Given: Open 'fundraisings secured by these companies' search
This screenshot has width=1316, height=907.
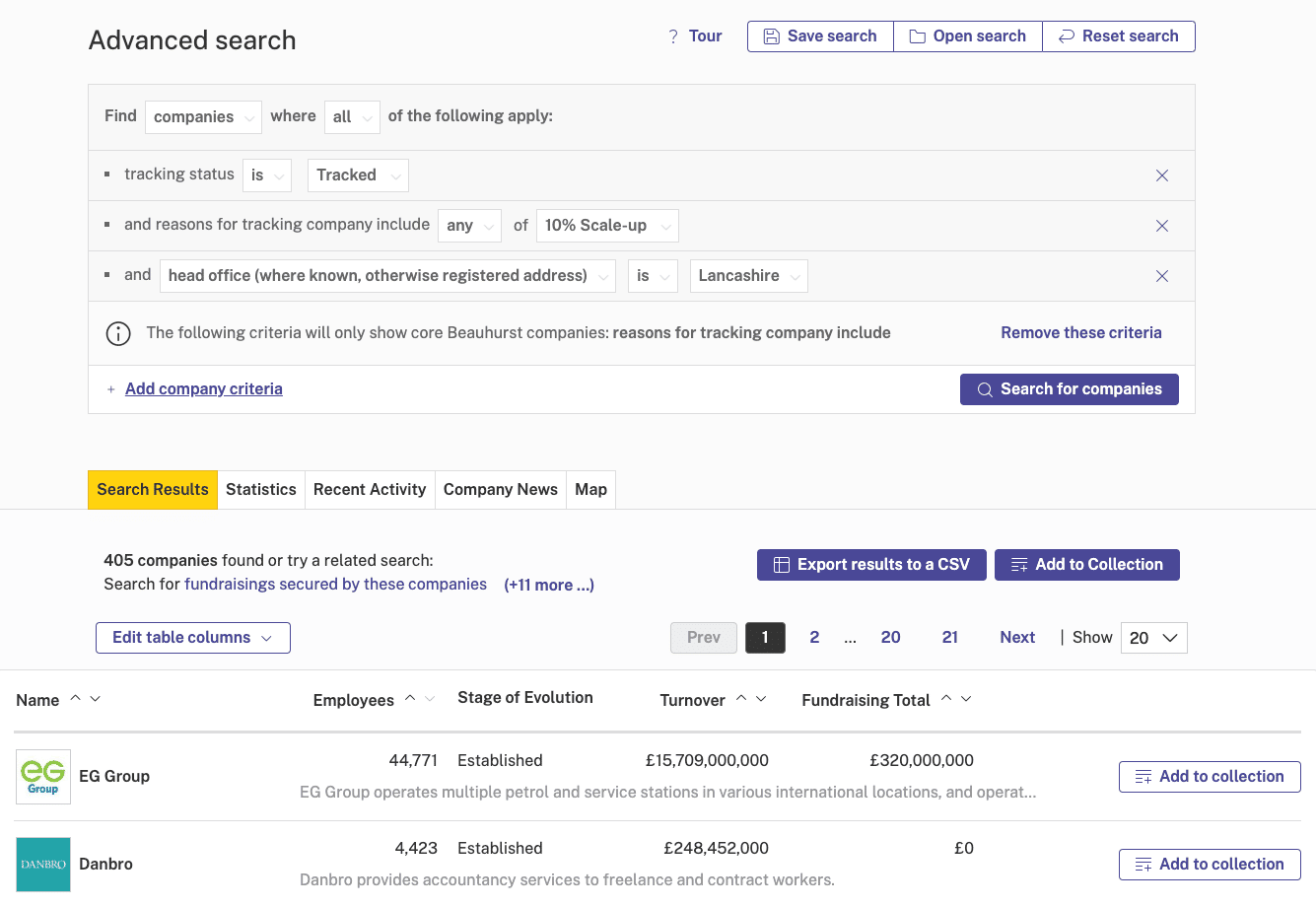Looking at the screenshot, I should (x=335, y=585).
